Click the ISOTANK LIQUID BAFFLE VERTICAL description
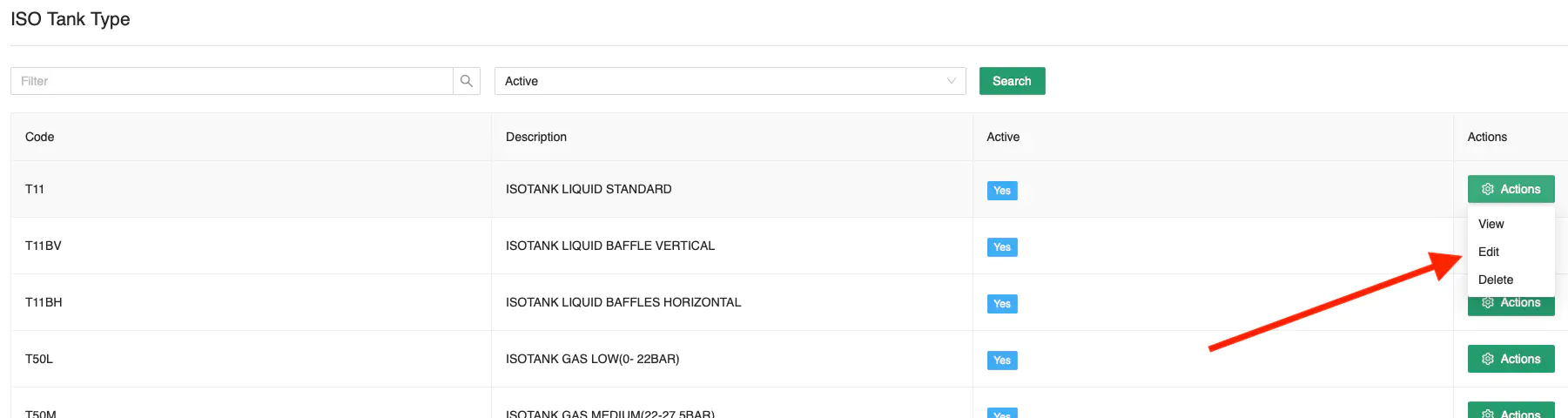Image resolution: width=1568 pixels, height=418 pixels. 610,246
